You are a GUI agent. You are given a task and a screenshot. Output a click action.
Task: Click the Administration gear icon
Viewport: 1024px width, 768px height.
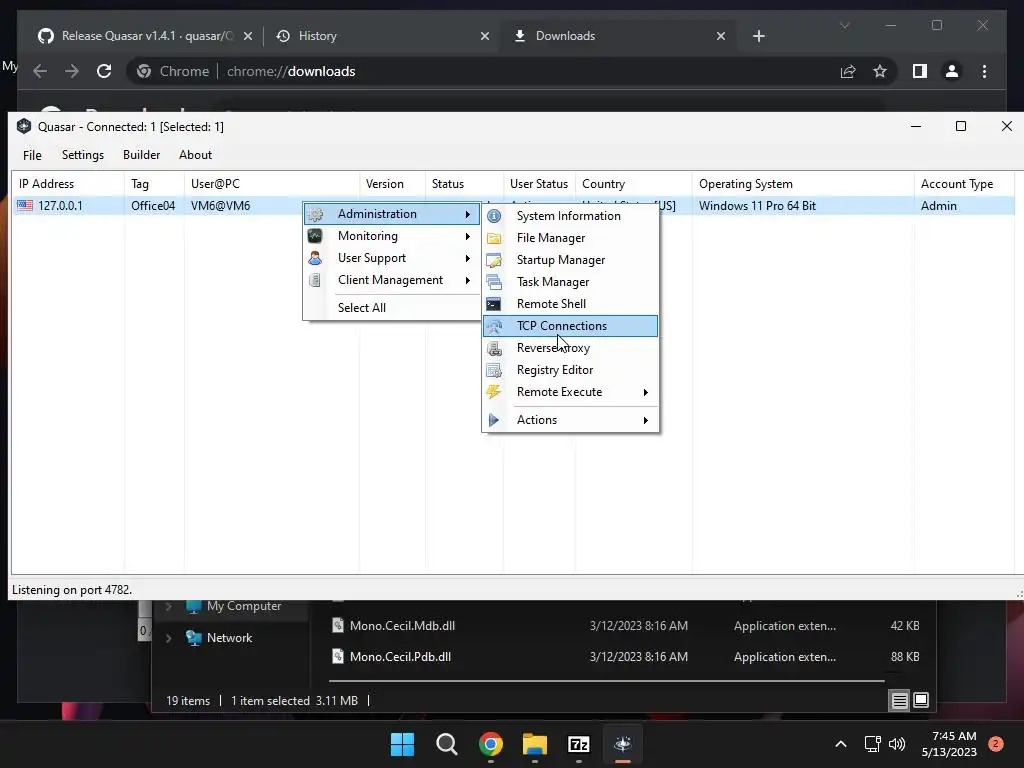[x=315, y=214]
